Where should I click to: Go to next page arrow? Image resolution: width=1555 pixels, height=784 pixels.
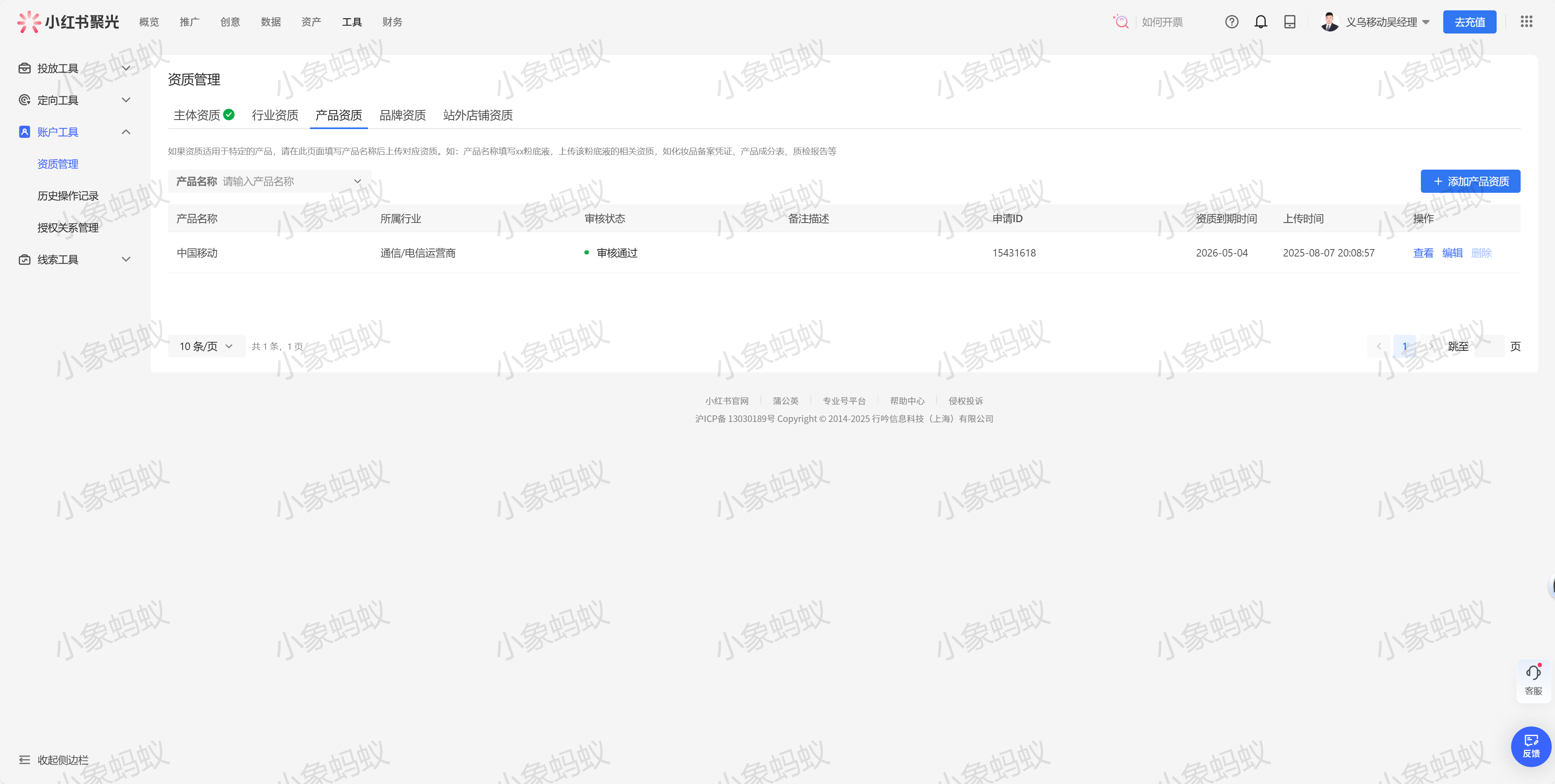click(x=1431, y=346)
